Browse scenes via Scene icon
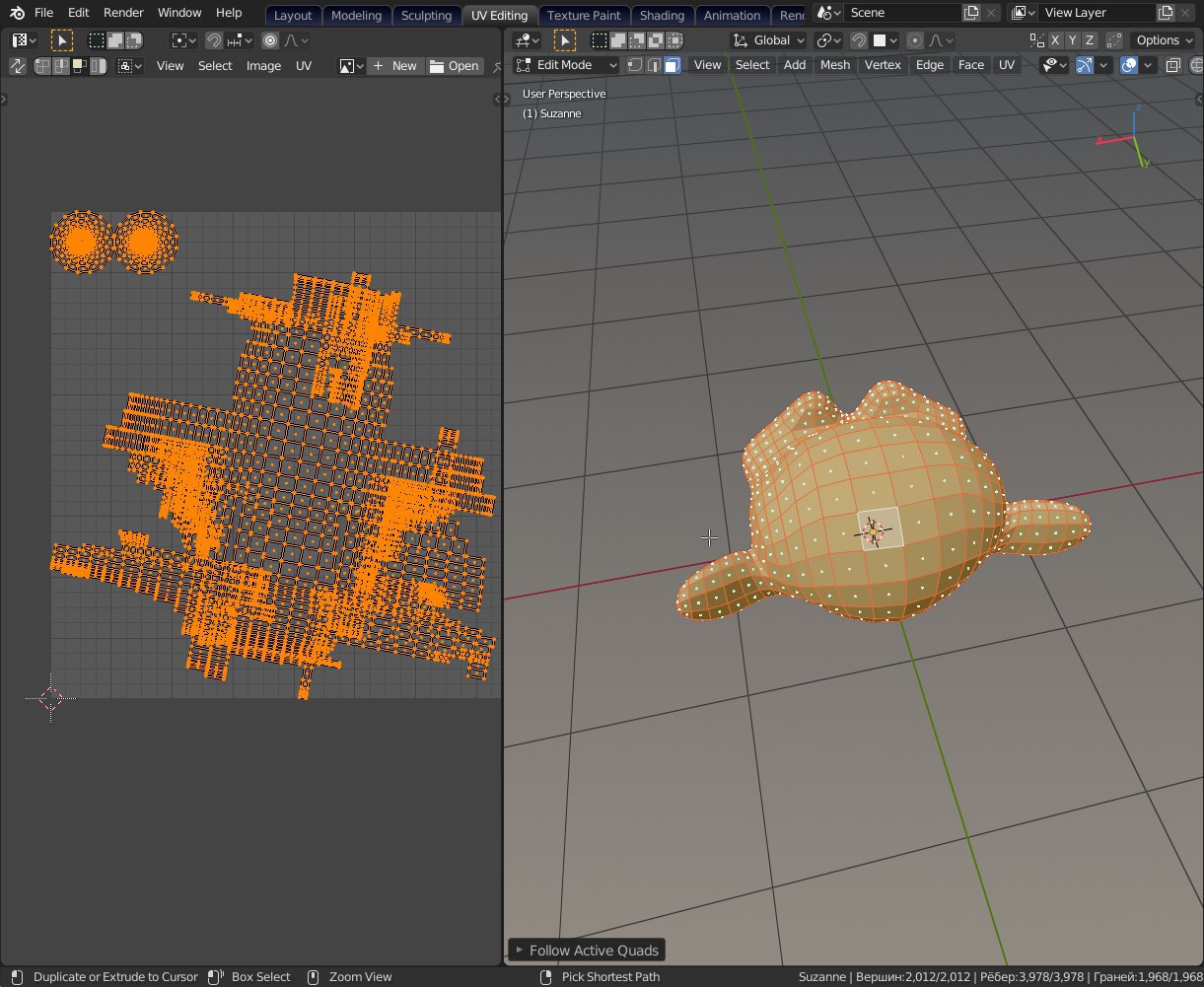Image resolution: width=1204 pixels, height=987 pixels. click(x=829, y=13)
